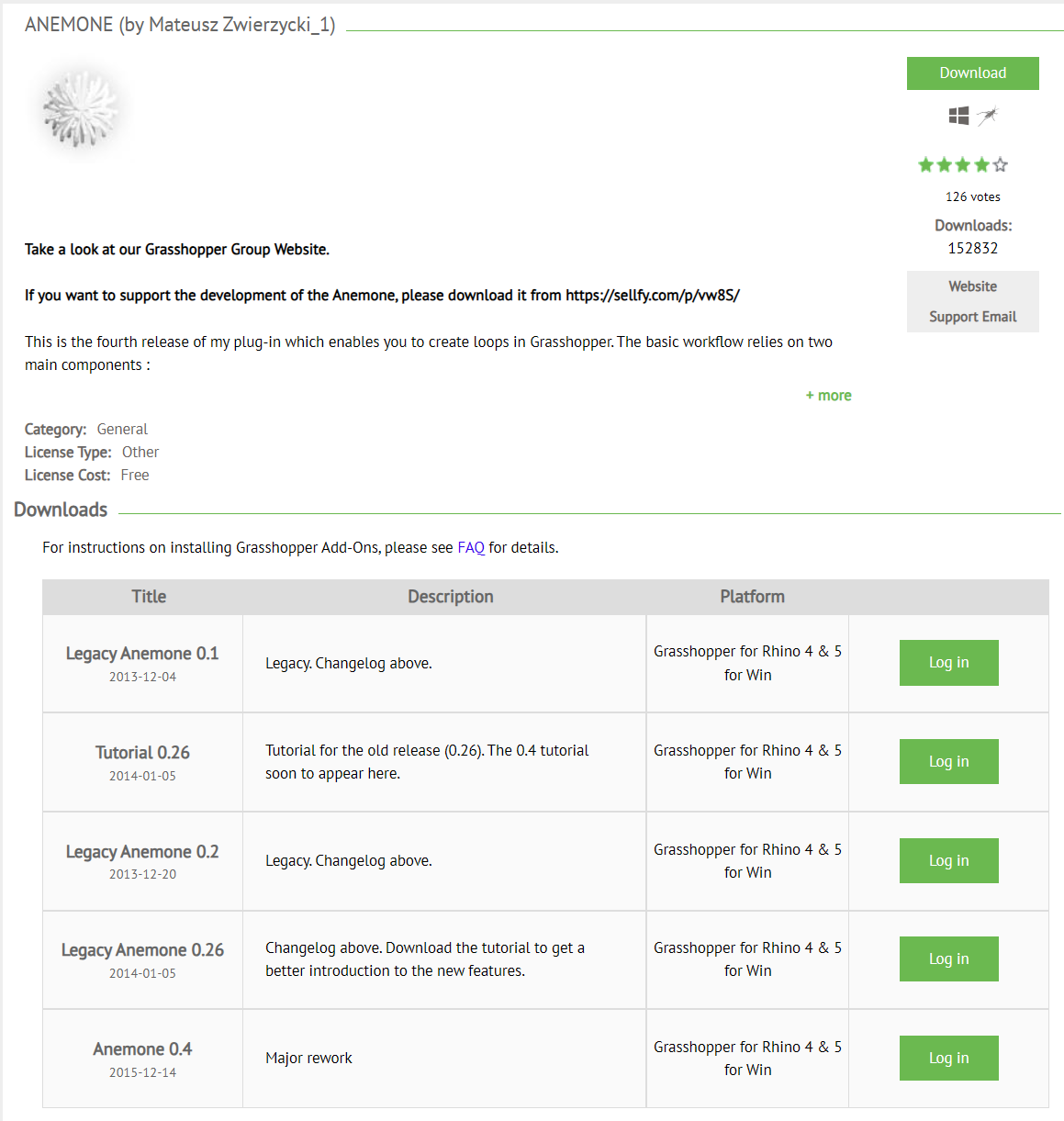The width and height of the screenshot is (1064, 1121).
Task: Click the Tutorial 0.26 title
Action: (142, 753)
